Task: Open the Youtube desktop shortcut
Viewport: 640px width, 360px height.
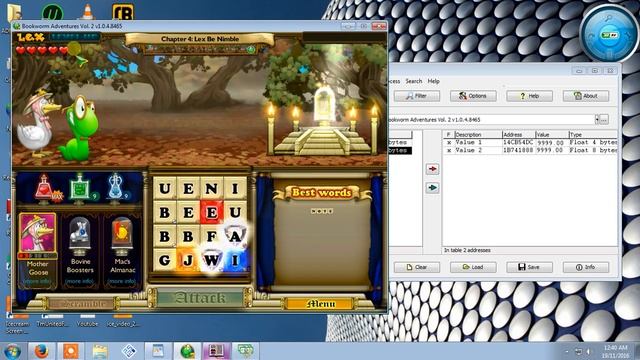Action: (87, 321)
